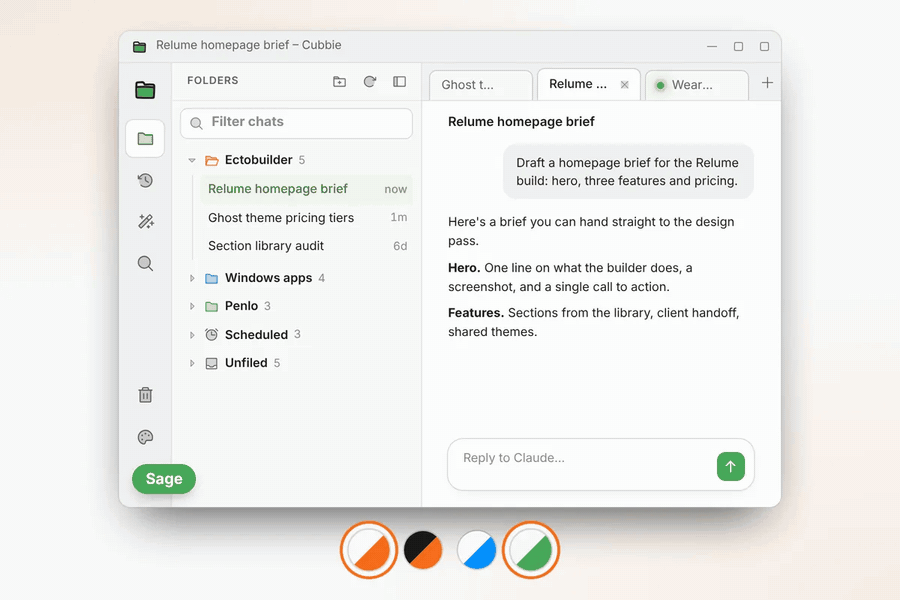900x600 pixels.
Task: Click the Unfiled folder name
Action: [x=246, y=363]
